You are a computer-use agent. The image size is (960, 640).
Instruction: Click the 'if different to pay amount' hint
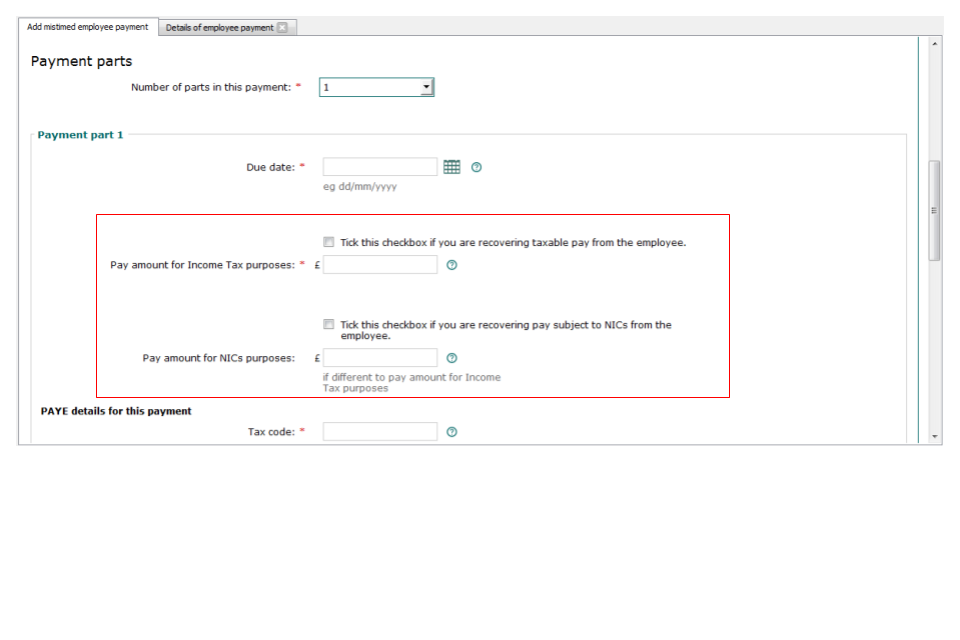pyautogui.click(x=411, y=383)
